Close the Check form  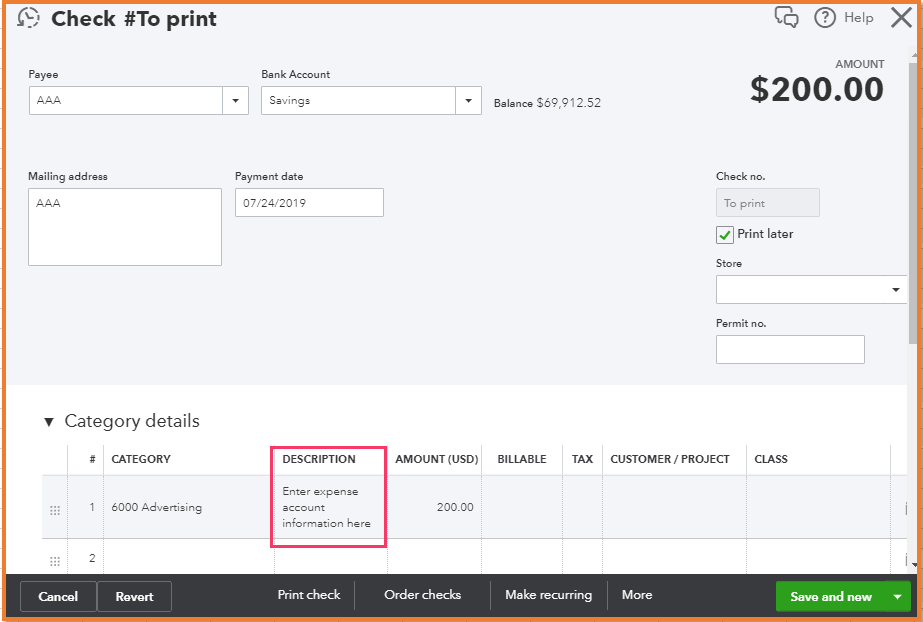(900, 17)
